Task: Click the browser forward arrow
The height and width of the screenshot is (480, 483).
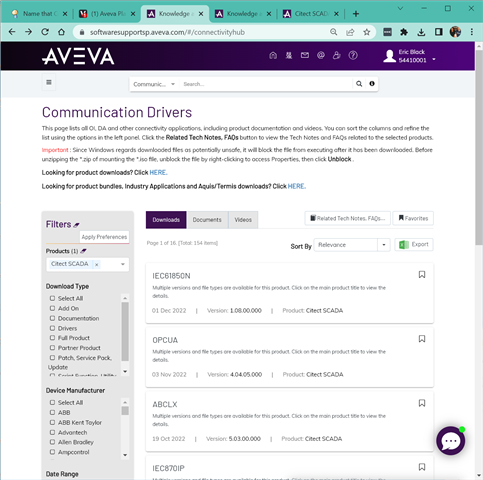Action: (29, 32)
